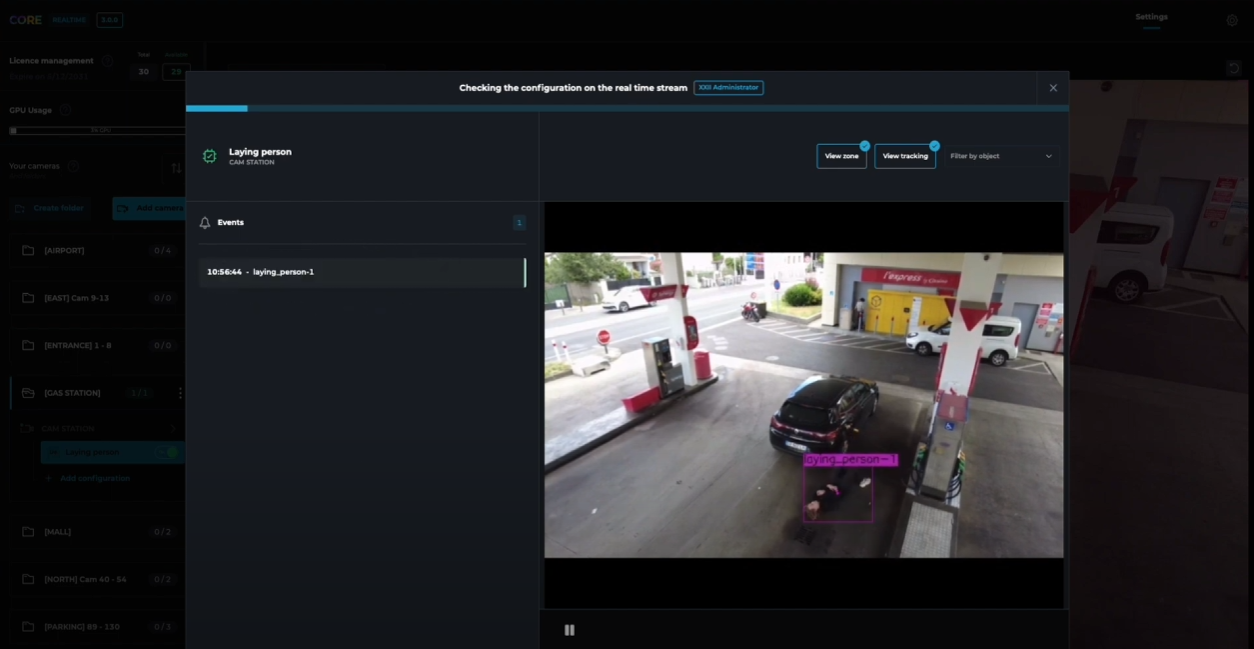Click the 0 / 4 count on [AIRPORT]
The height and width of the screenshot is (649, 1254).
162,250
